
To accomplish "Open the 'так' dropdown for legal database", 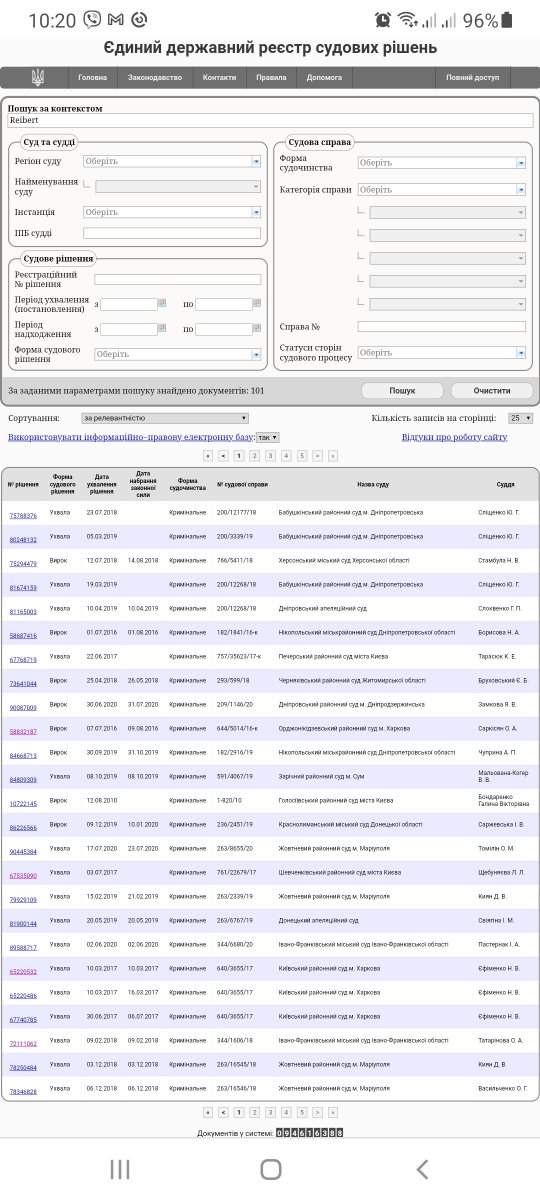I will coord(267,437).
